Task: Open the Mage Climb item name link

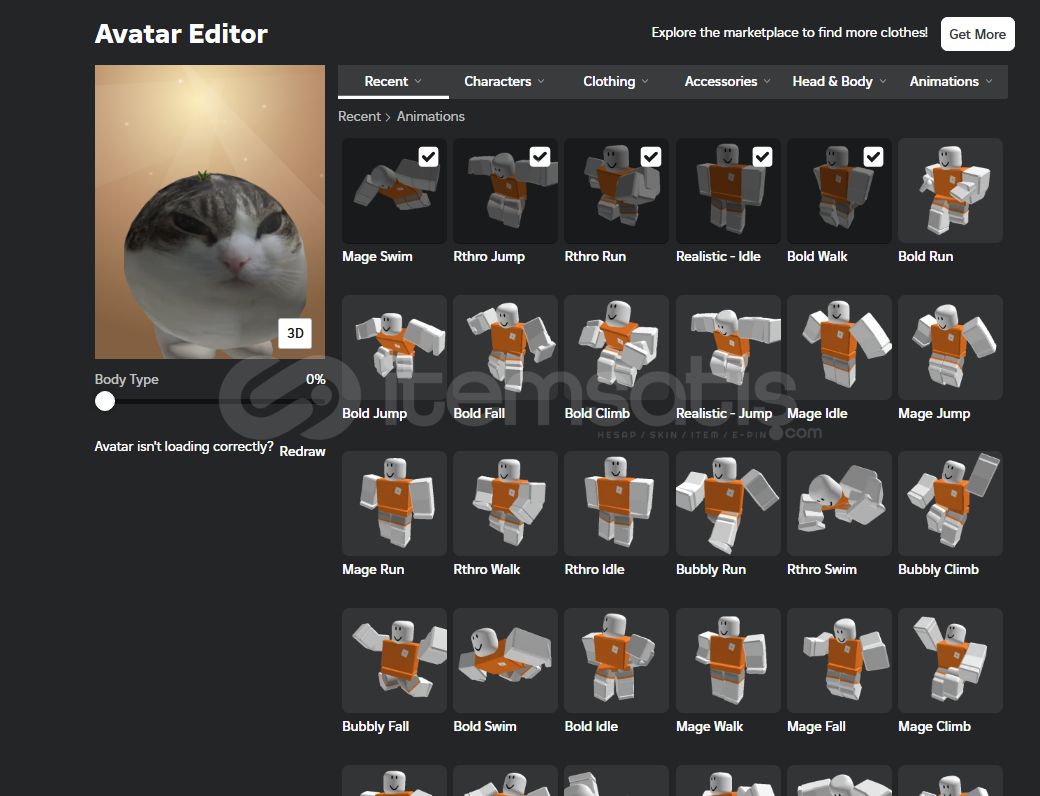Action: click(x=935, y=726)
